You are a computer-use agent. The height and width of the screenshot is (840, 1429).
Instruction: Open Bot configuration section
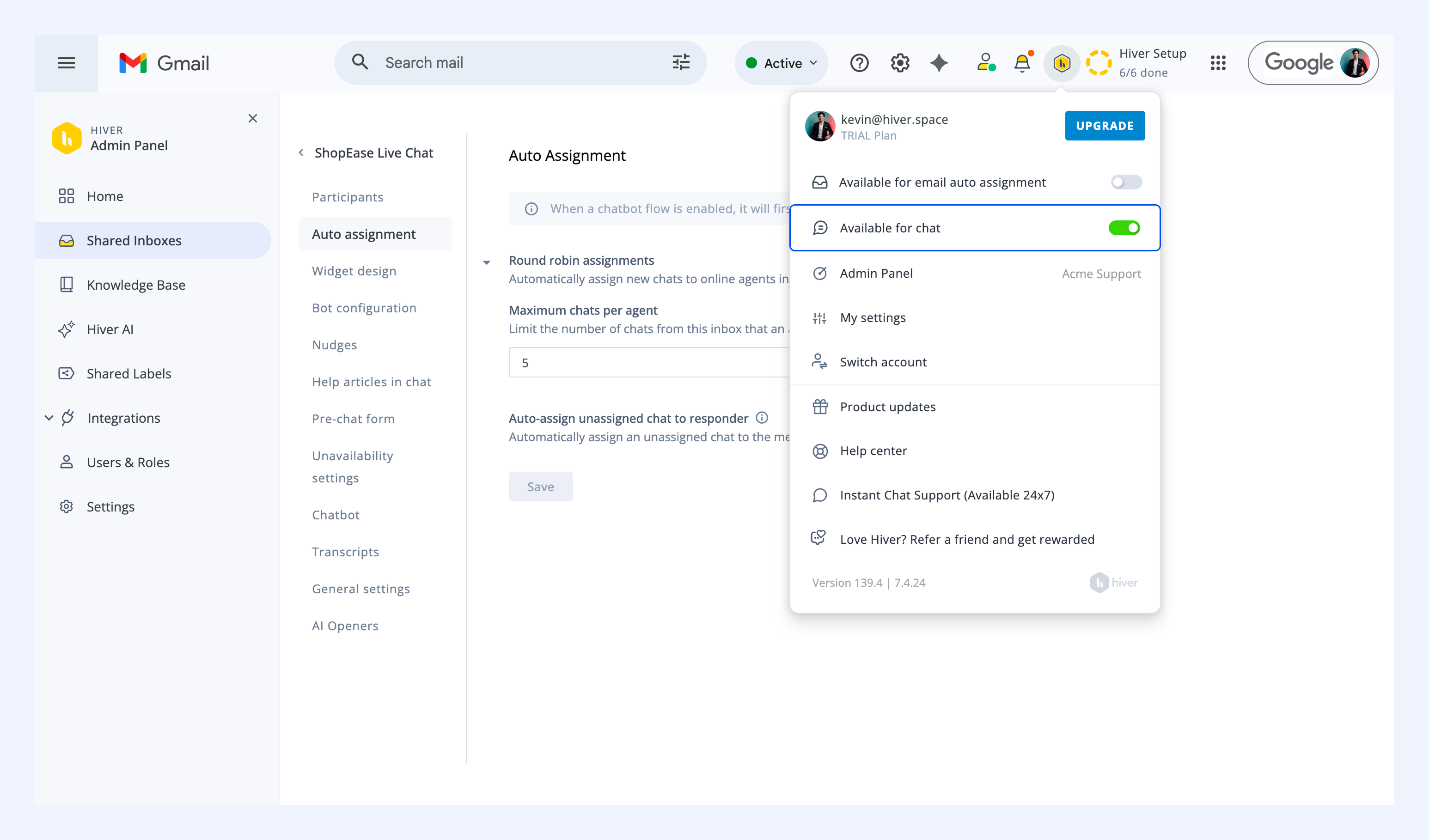(x=364, y=308)
